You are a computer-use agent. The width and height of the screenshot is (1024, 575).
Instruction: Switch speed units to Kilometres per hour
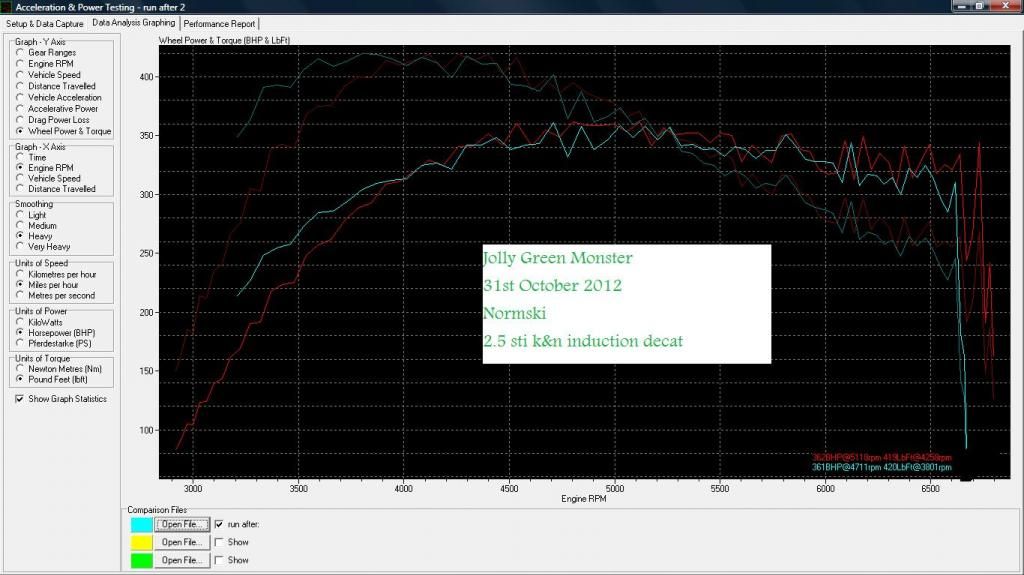pyautogui.click(x=20, y=274)
